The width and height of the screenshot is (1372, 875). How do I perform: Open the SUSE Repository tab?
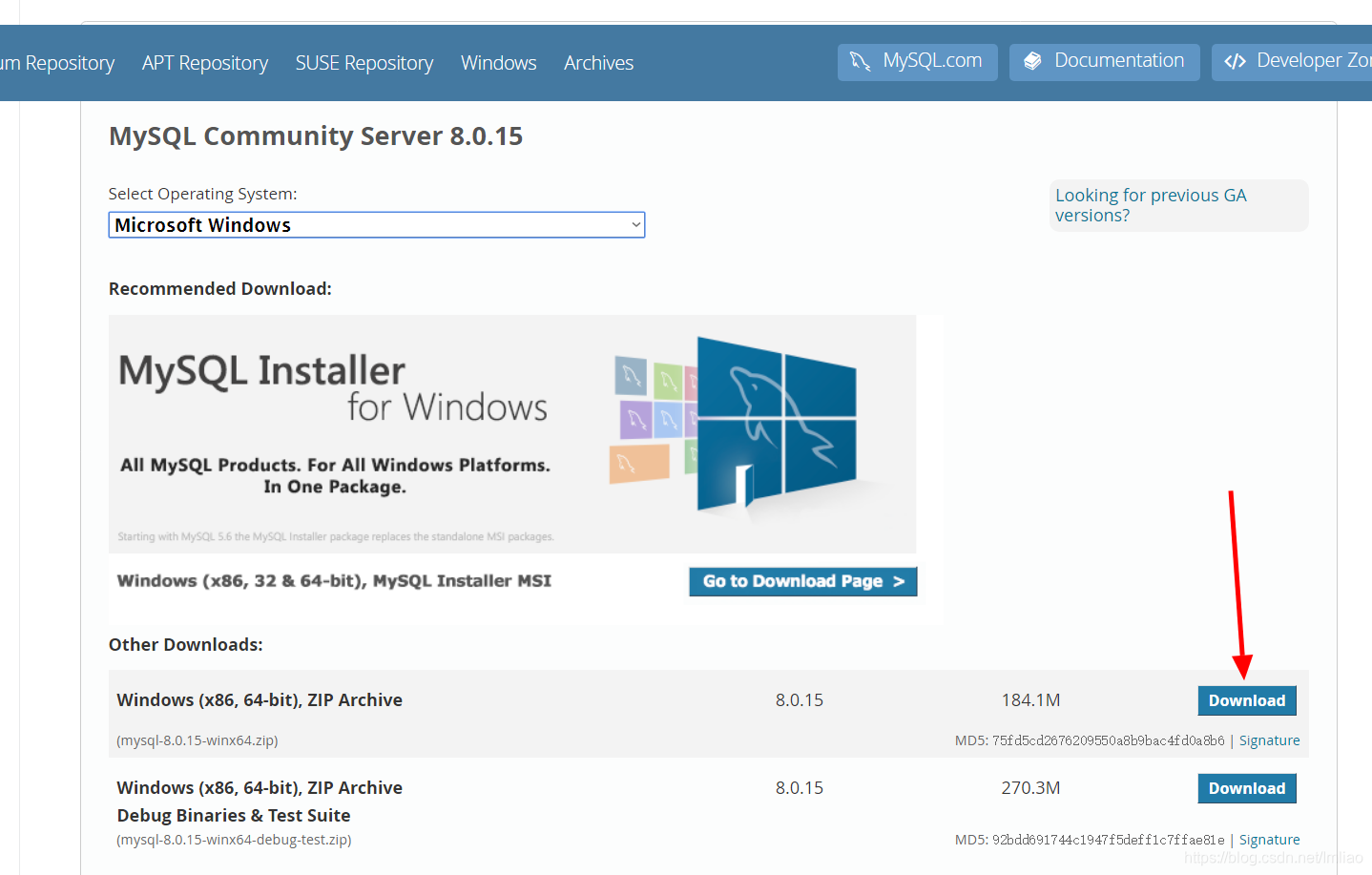click(364, 63)
